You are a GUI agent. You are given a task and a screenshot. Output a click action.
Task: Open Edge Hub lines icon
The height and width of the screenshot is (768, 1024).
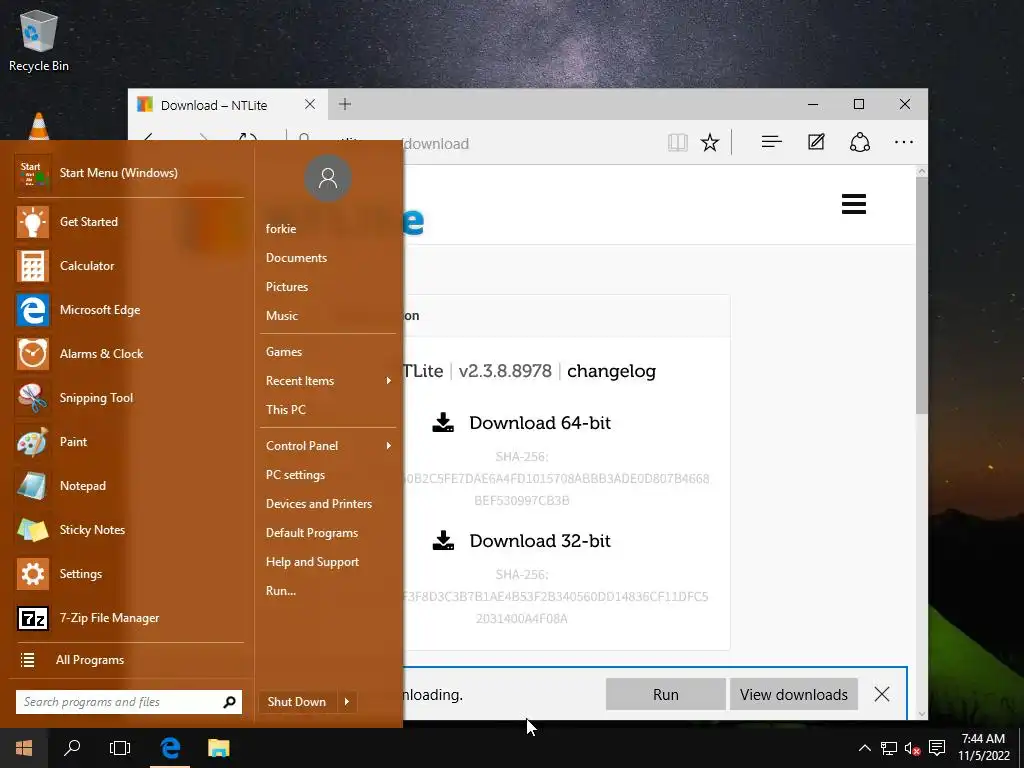(771, 142)
